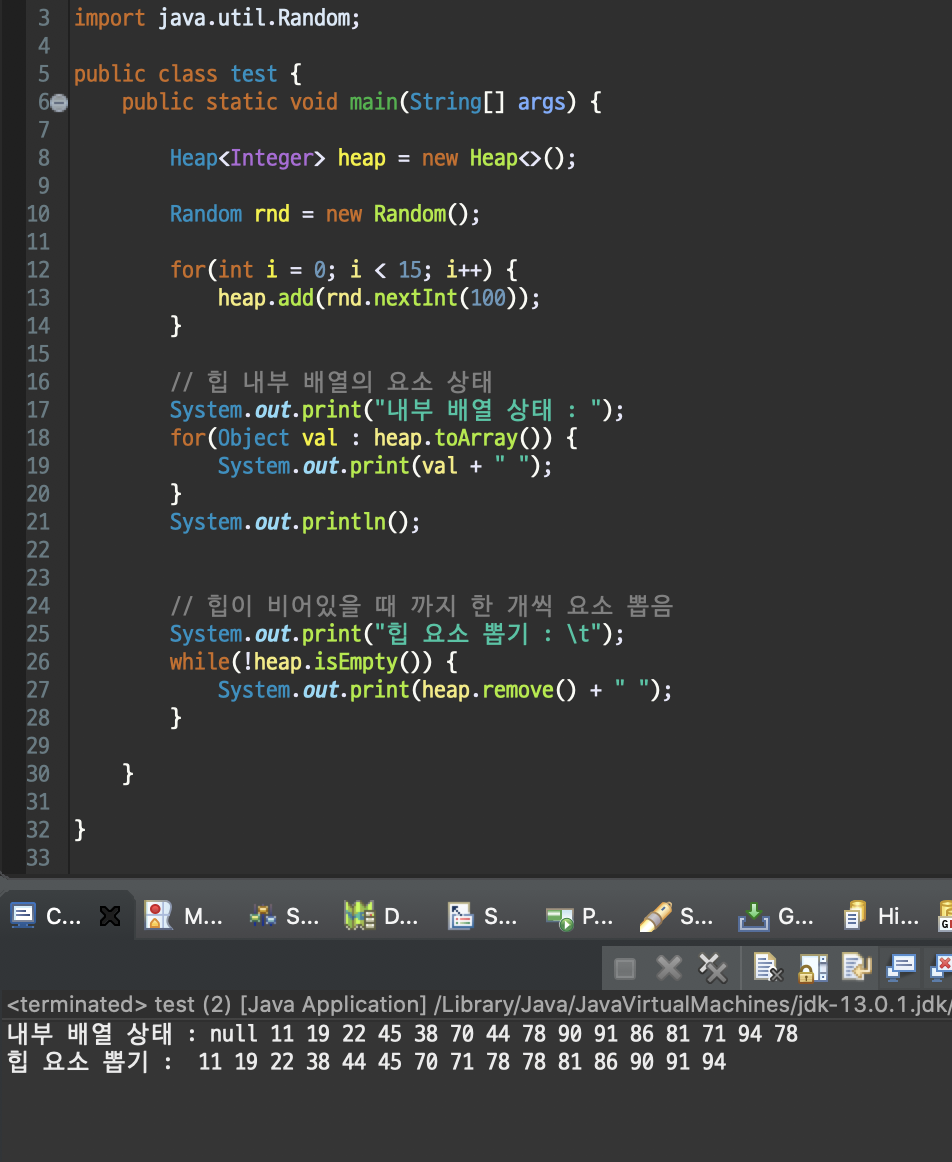Click 'String' parameter type on line 6
Screen dimensions: 952x1162
click(445, 102)
